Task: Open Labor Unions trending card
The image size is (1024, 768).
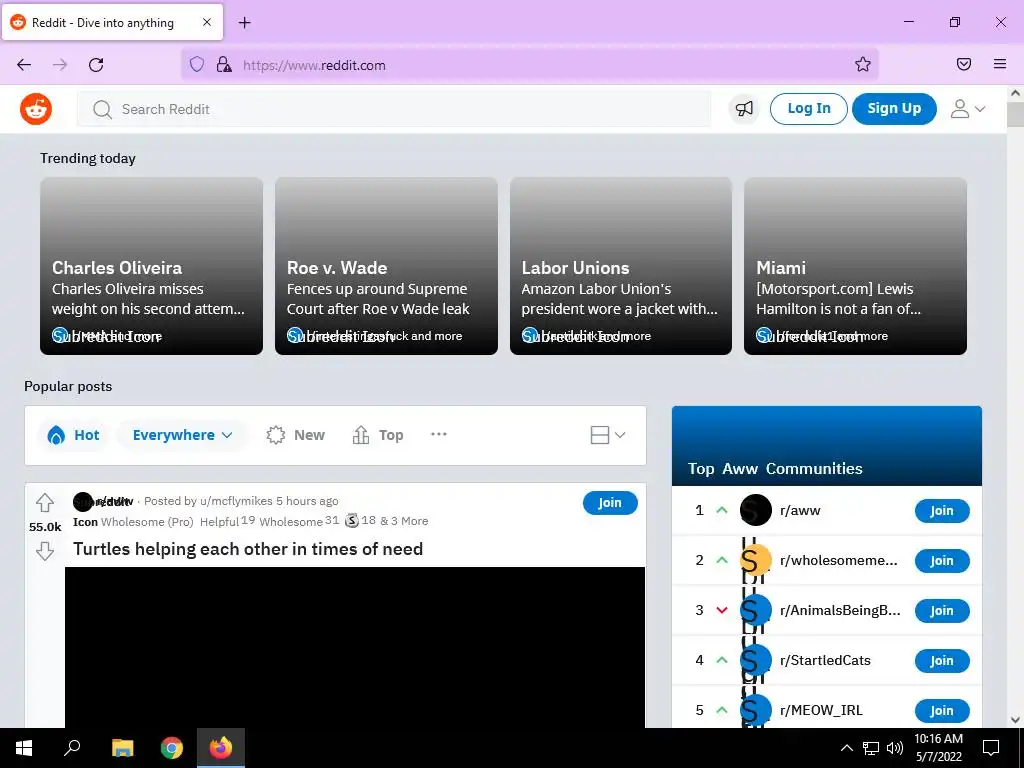Action: 620,266
